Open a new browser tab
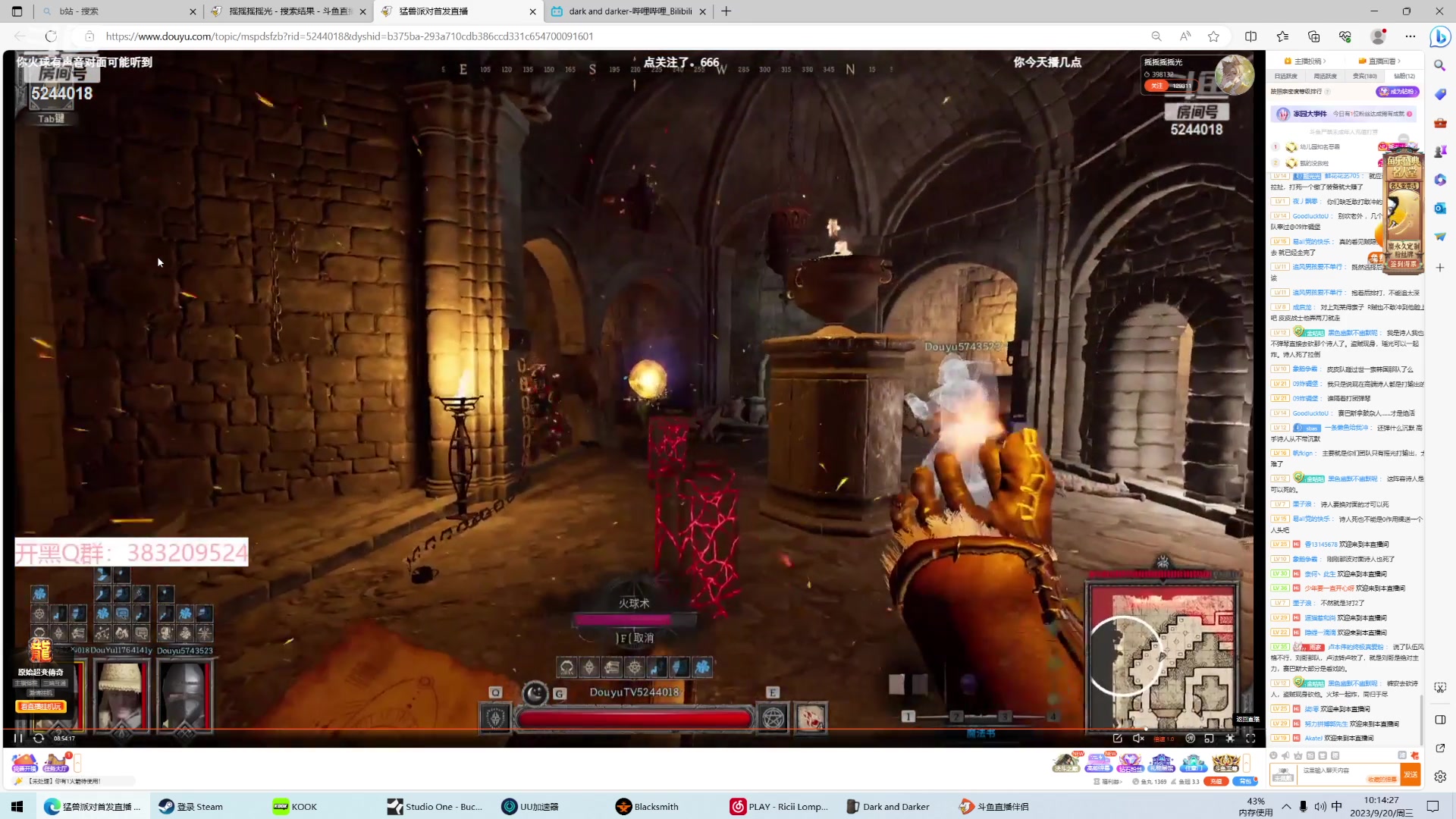Image resolution: width=1456 pixels, height=819 pixels. [x=726, y=11]
